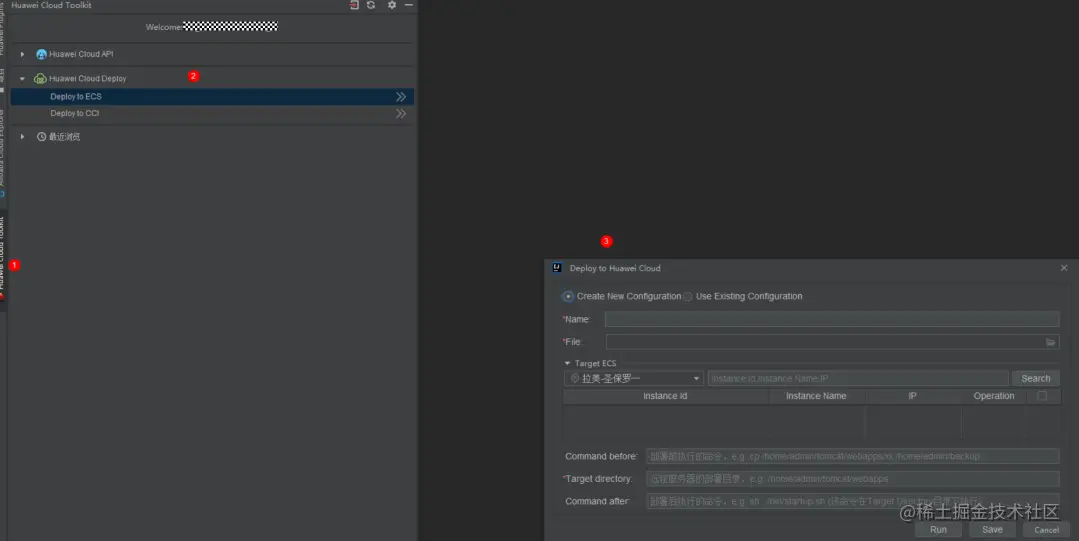Open the 拉美-圣保罗一 region dropdown

pyautogui.click(x=633, y=379)
